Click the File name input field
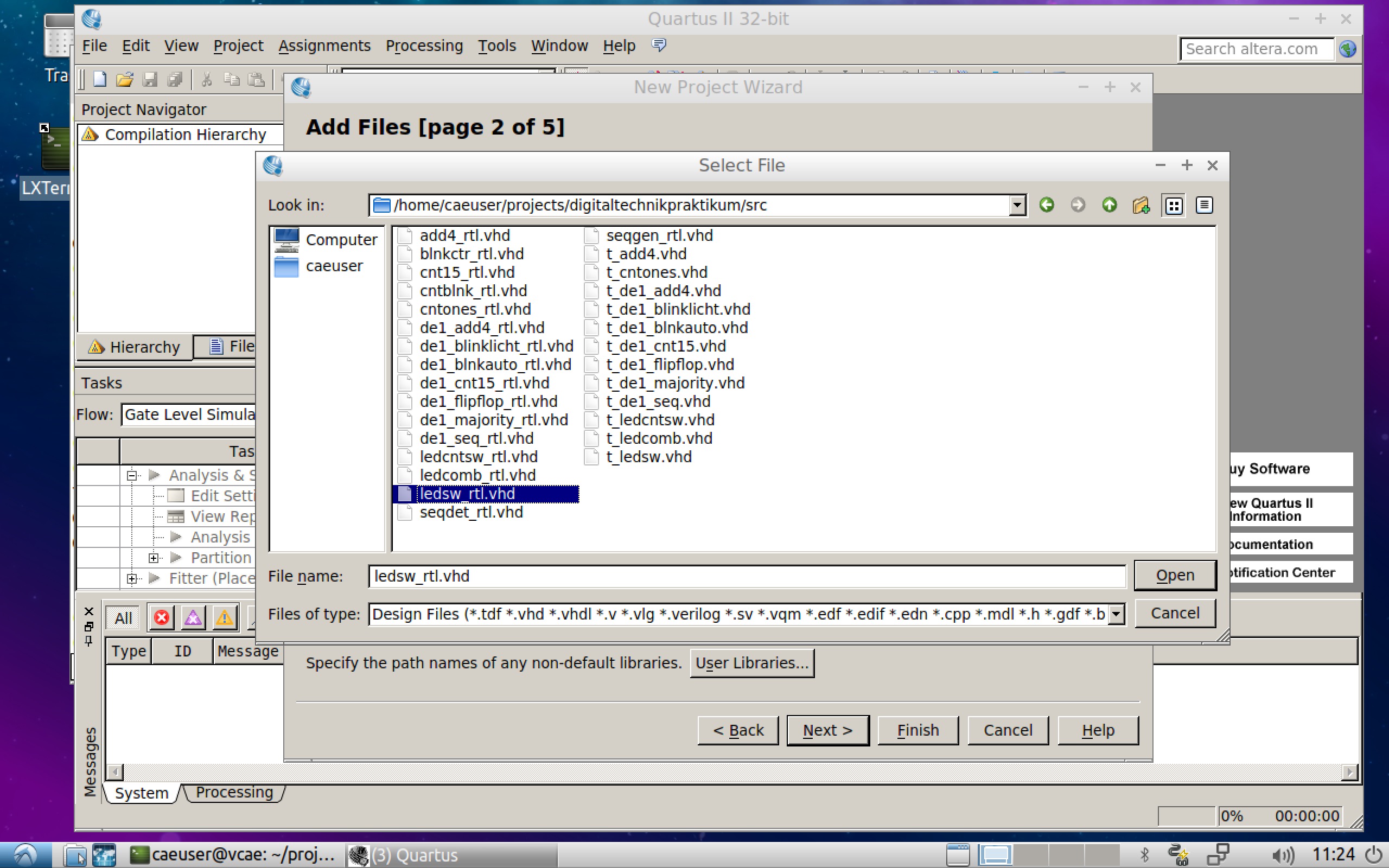The image size is (1389, 868). click(x=747, y=576)
